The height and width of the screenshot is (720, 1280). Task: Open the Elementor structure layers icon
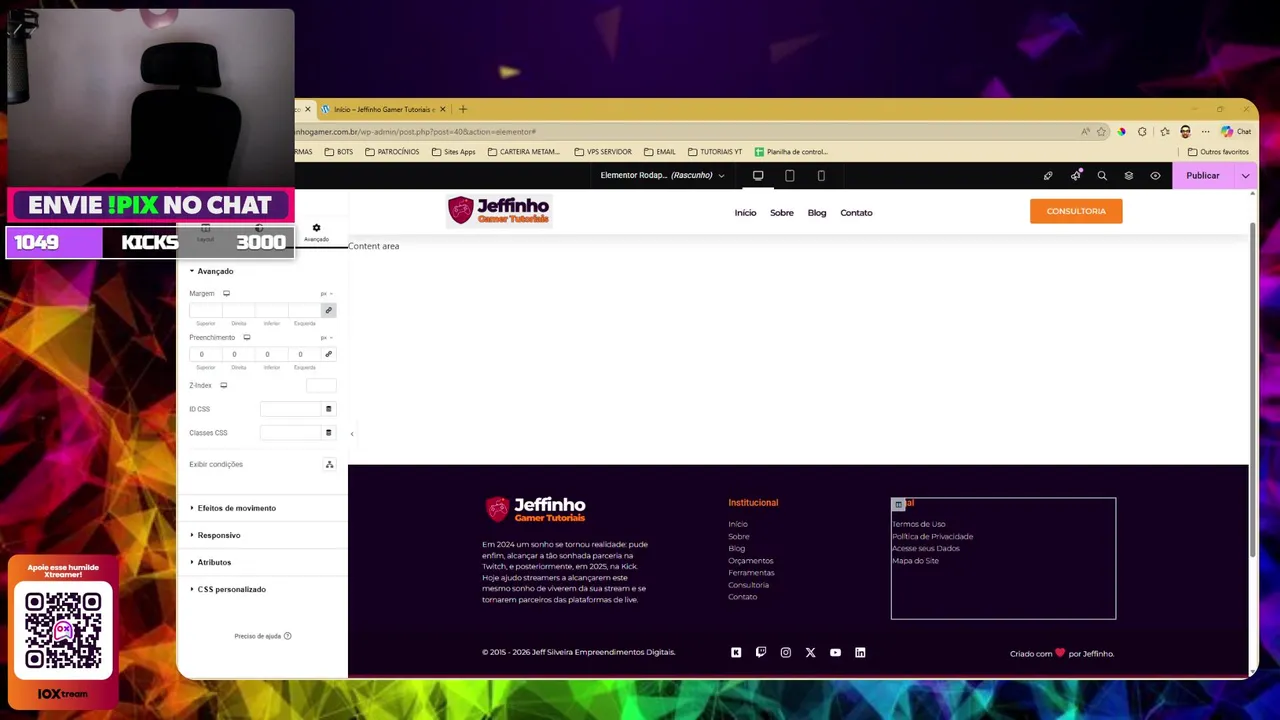pos(1129,176)
